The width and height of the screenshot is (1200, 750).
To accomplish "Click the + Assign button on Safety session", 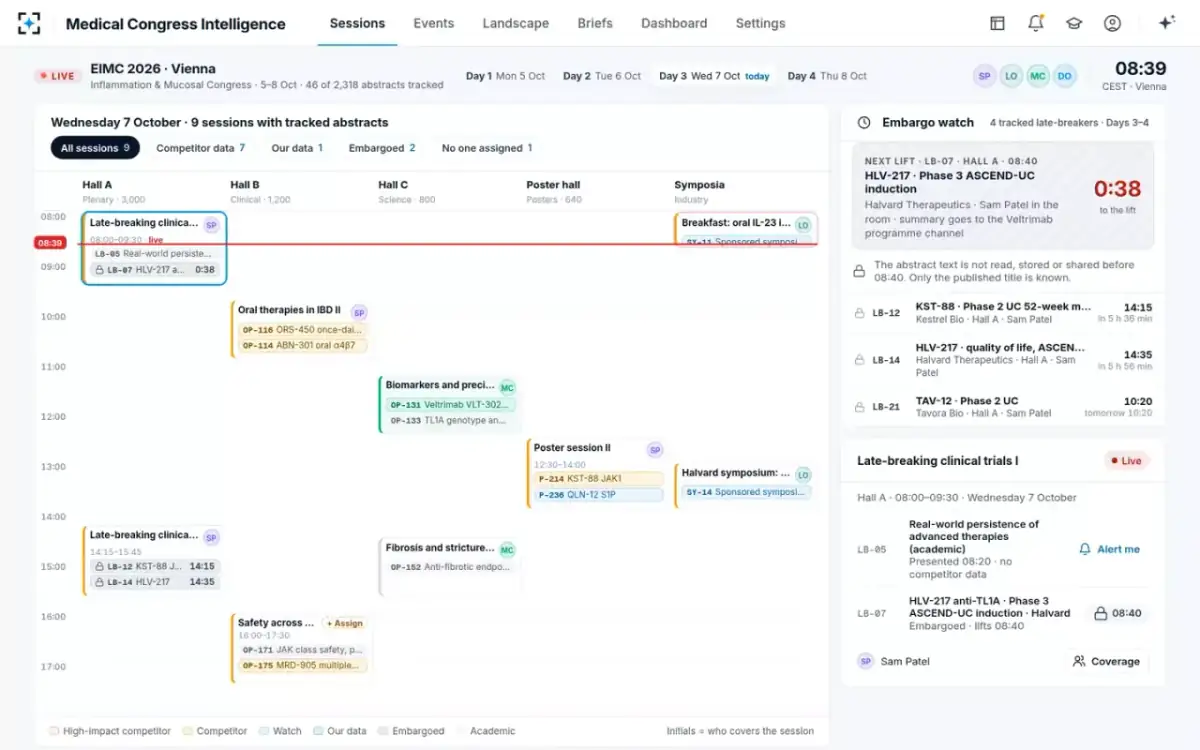I will (344, 623).
